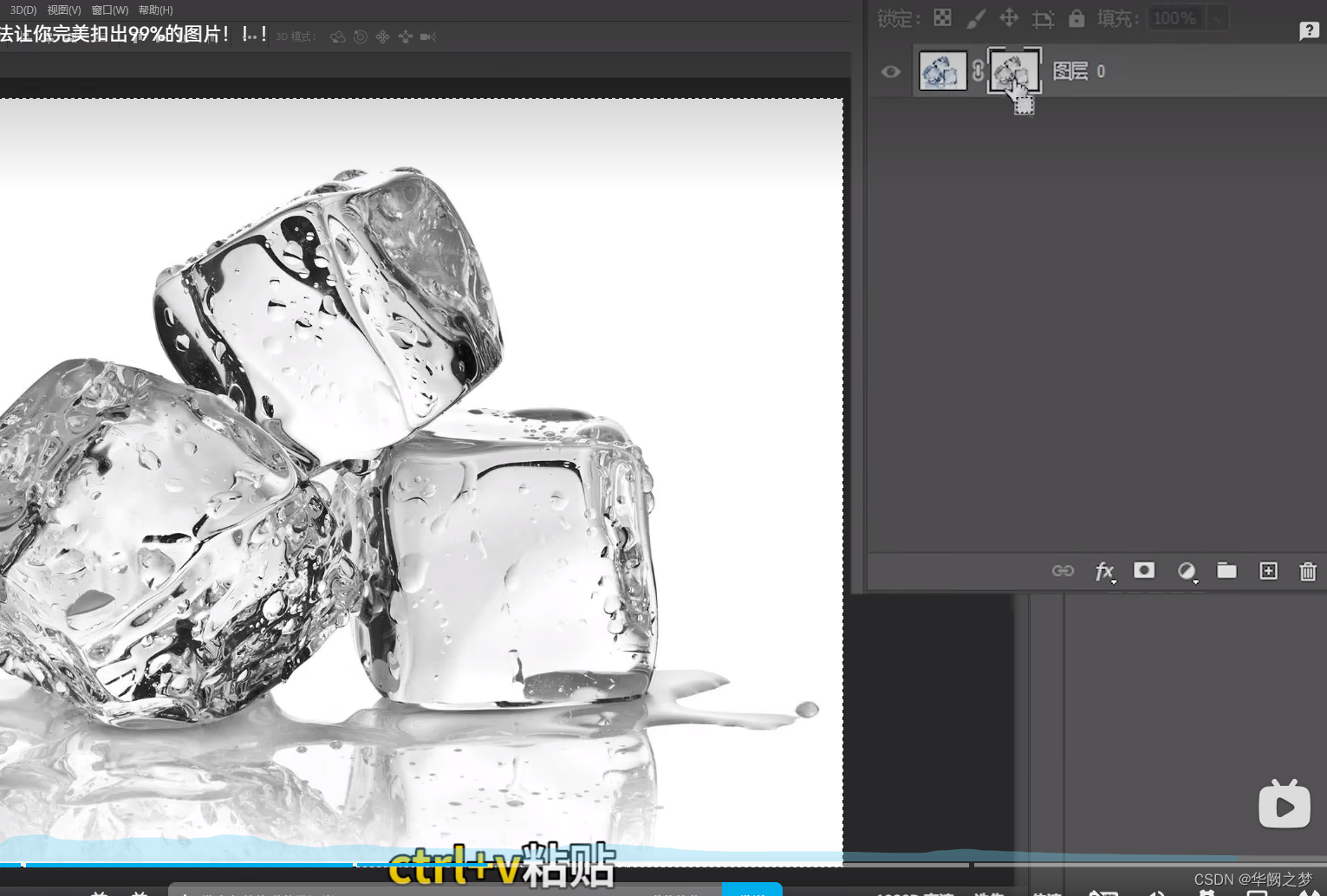The height and width of the screenshot is (896, 1327).
Task: Select the 3D roll mode icon
Action: click(361, 36)
